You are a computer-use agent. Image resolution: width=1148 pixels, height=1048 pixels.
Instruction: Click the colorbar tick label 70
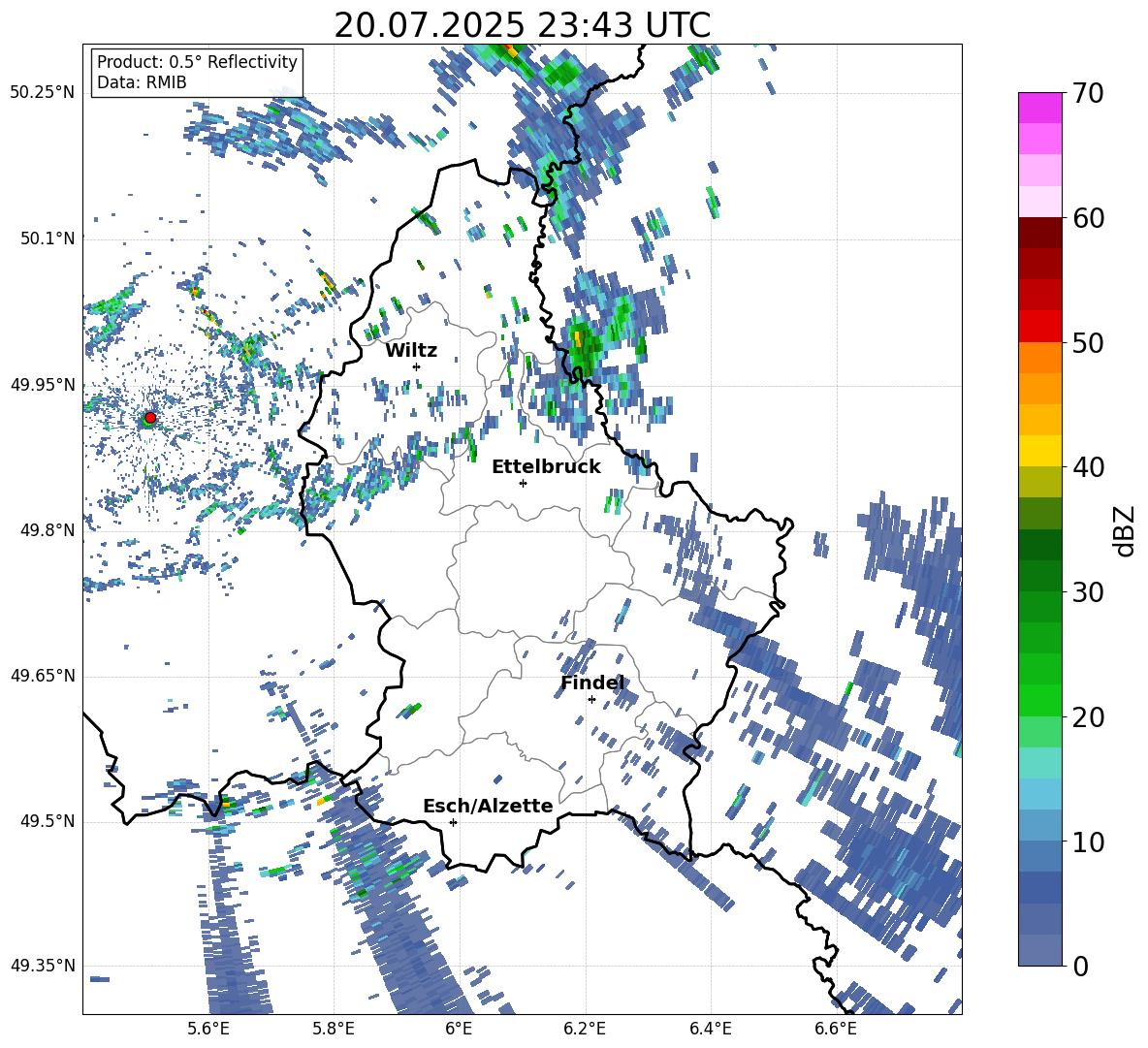pos(1088,94)
